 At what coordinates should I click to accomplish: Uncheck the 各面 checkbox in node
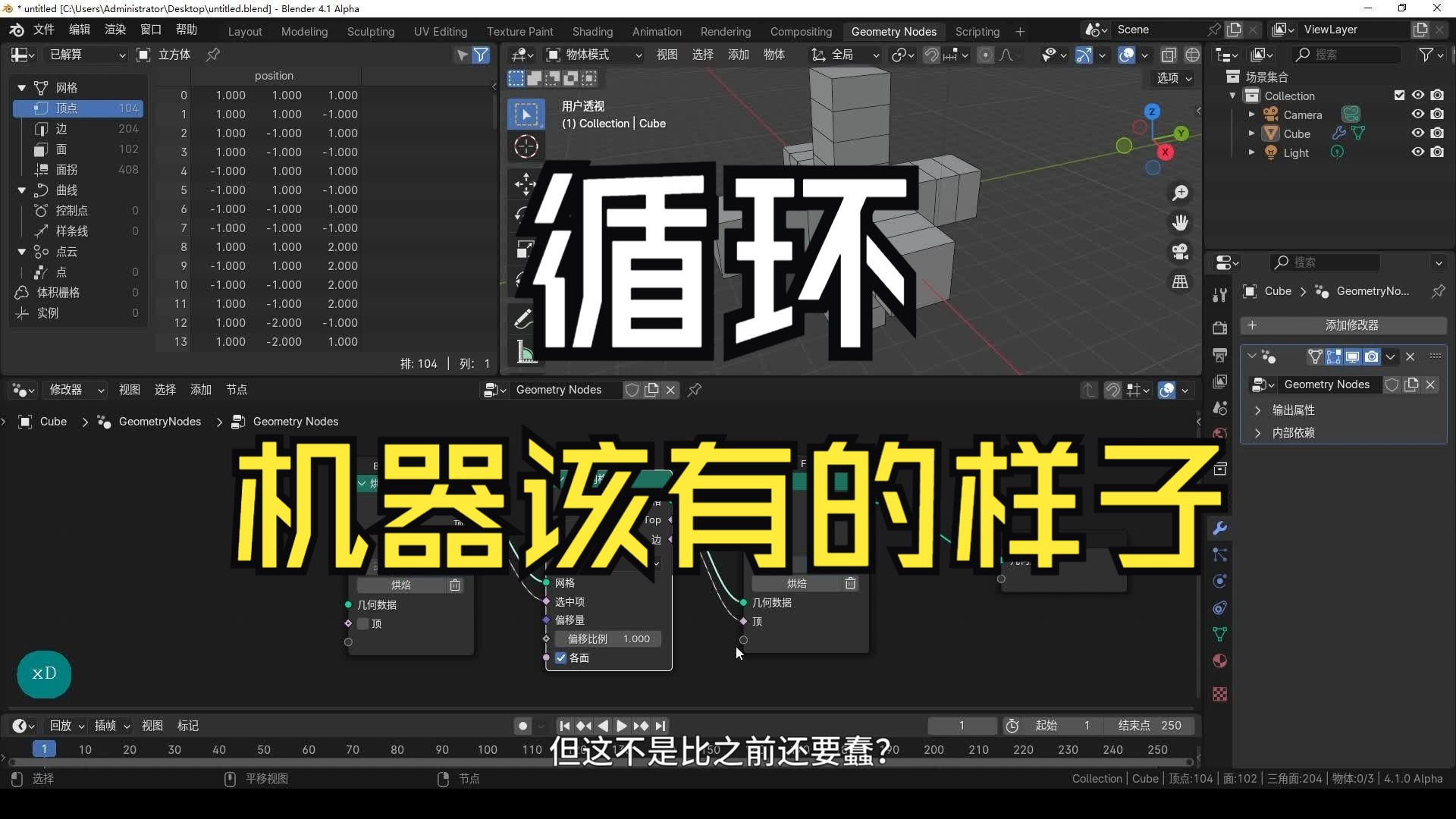pyautogui.click(x=561, y=658)
